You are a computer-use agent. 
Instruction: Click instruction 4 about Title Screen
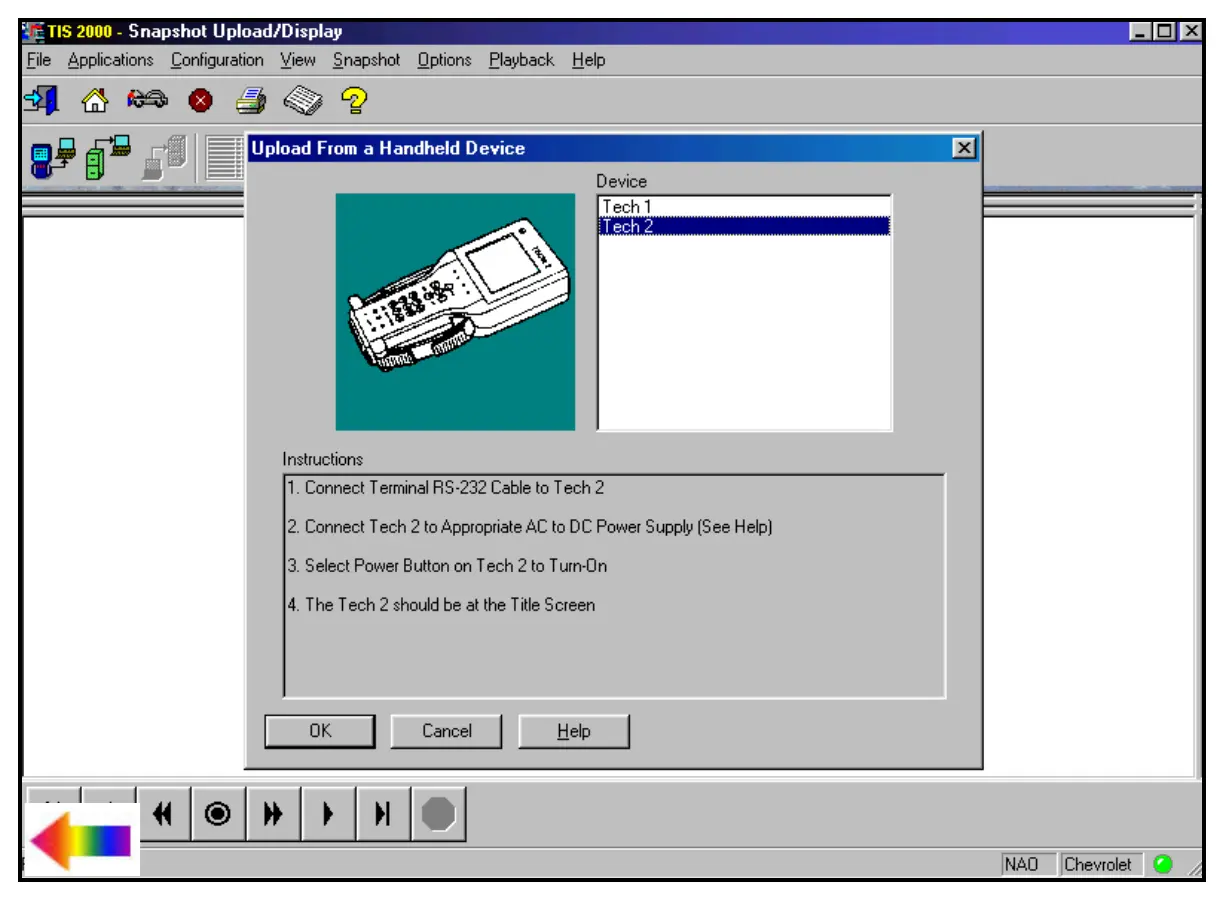[x=441, y=604]
